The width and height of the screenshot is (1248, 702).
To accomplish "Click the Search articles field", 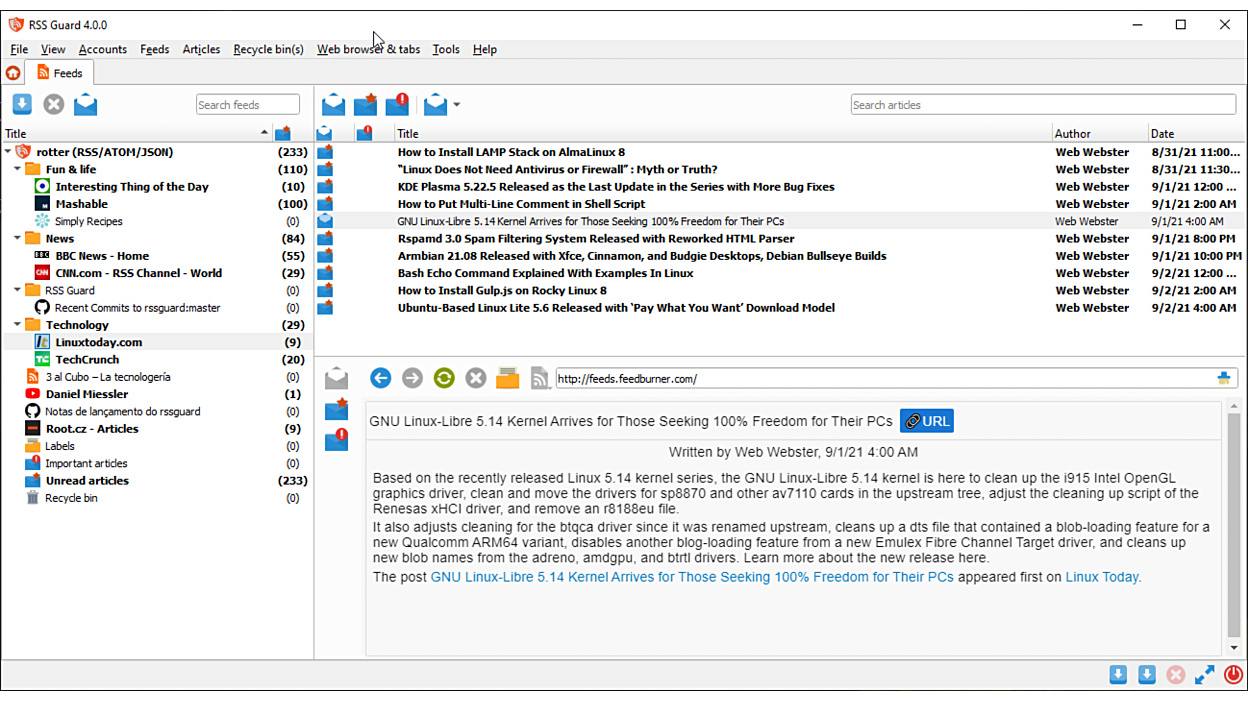I will pos(1043,105).
